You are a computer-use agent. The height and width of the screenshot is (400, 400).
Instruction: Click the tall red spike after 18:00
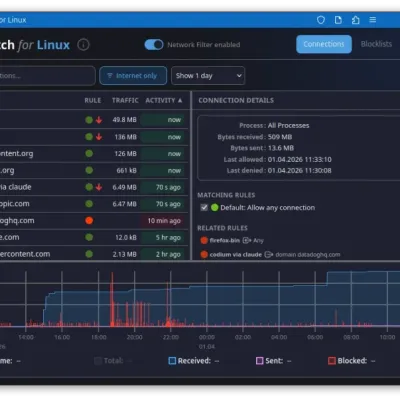click(x=112, y=298)
